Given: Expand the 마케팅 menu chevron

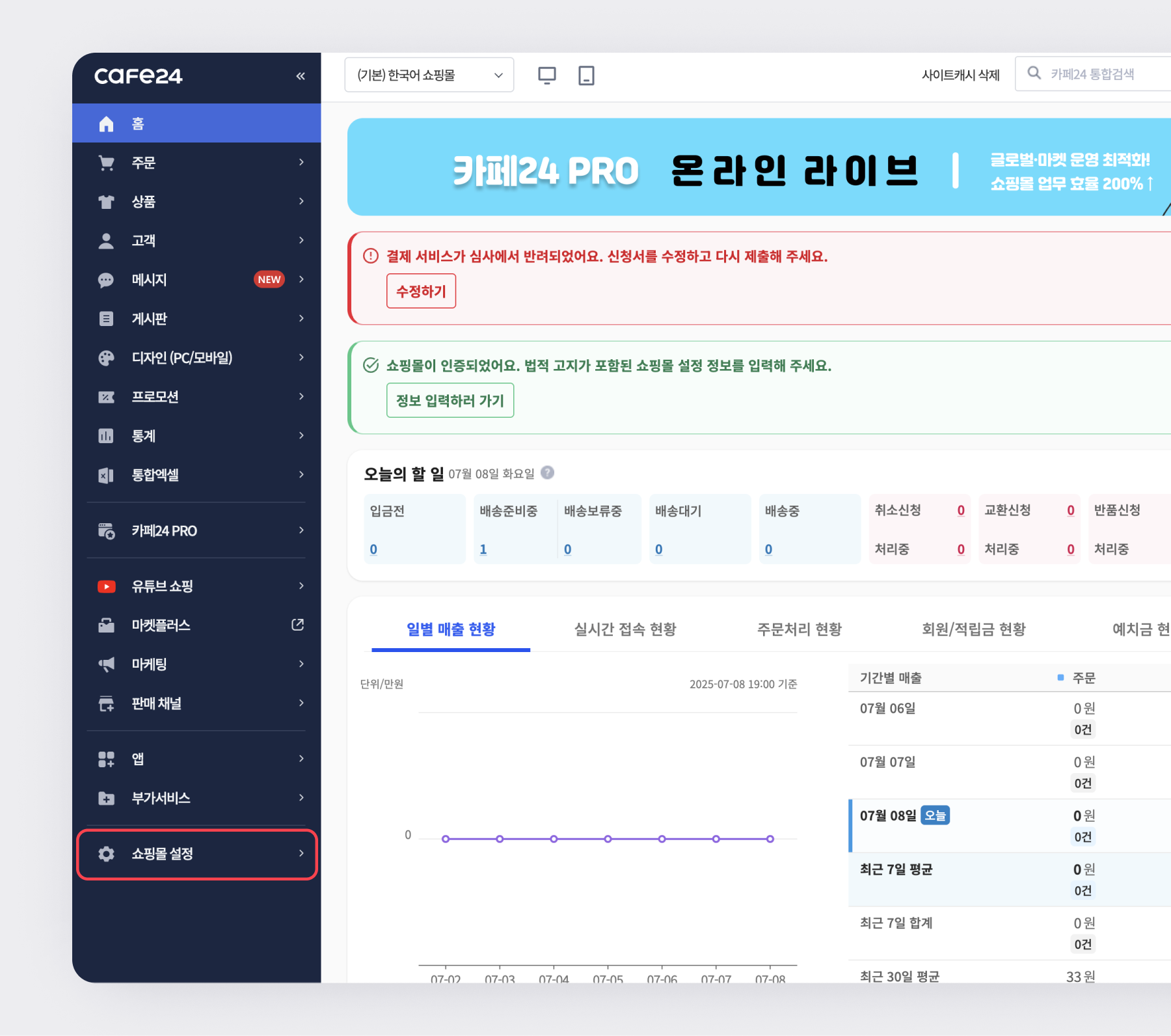Looking at the screenshot, I should (x=301, y=664).
